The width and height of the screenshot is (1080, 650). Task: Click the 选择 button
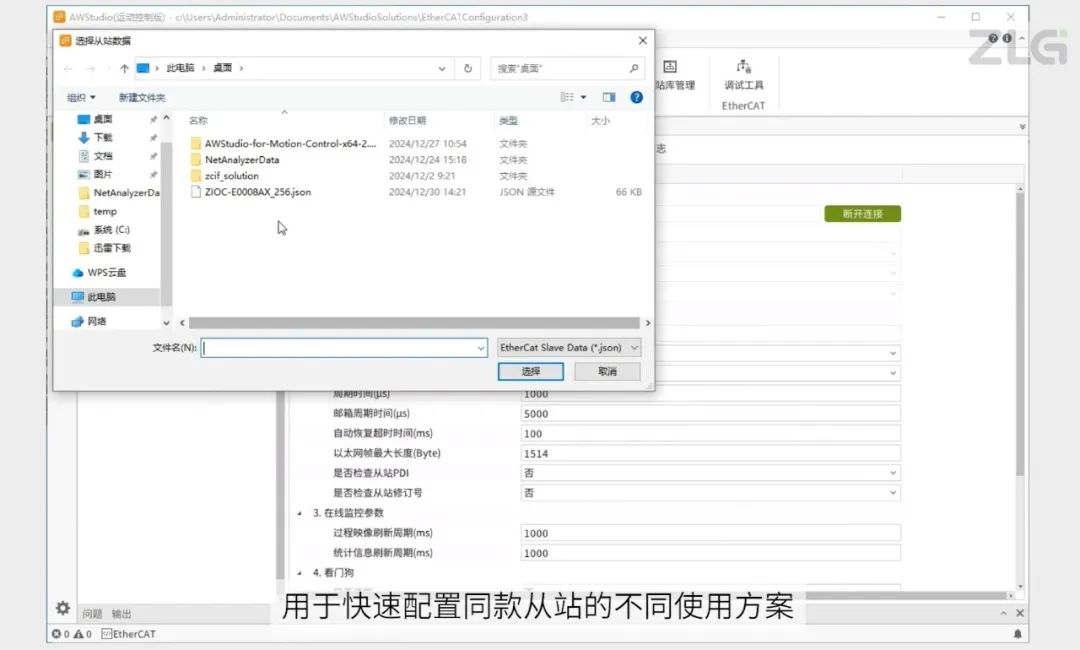(530, 372)
